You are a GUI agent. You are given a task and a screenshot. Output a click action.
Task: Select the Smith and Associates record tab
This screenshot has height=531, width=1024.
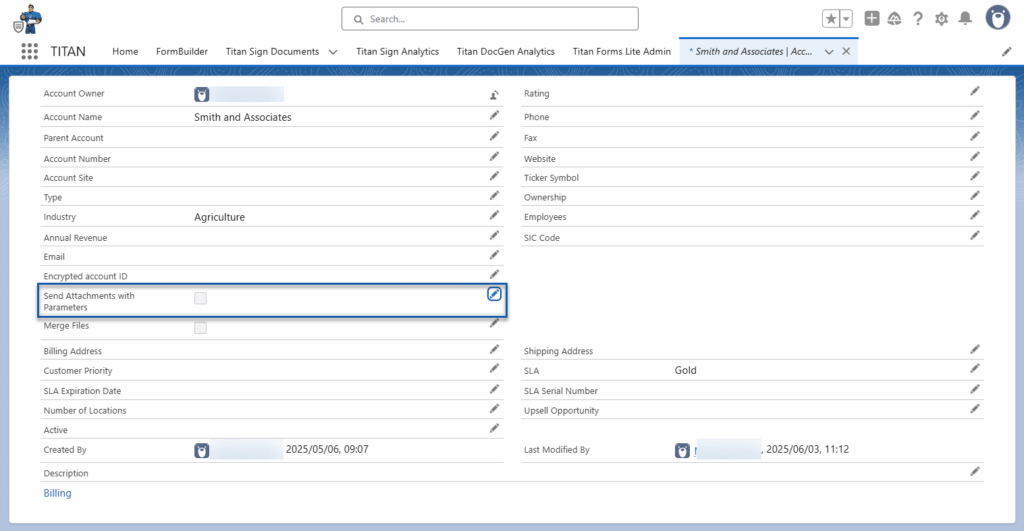pyautogui.click(x=751, y=52)
